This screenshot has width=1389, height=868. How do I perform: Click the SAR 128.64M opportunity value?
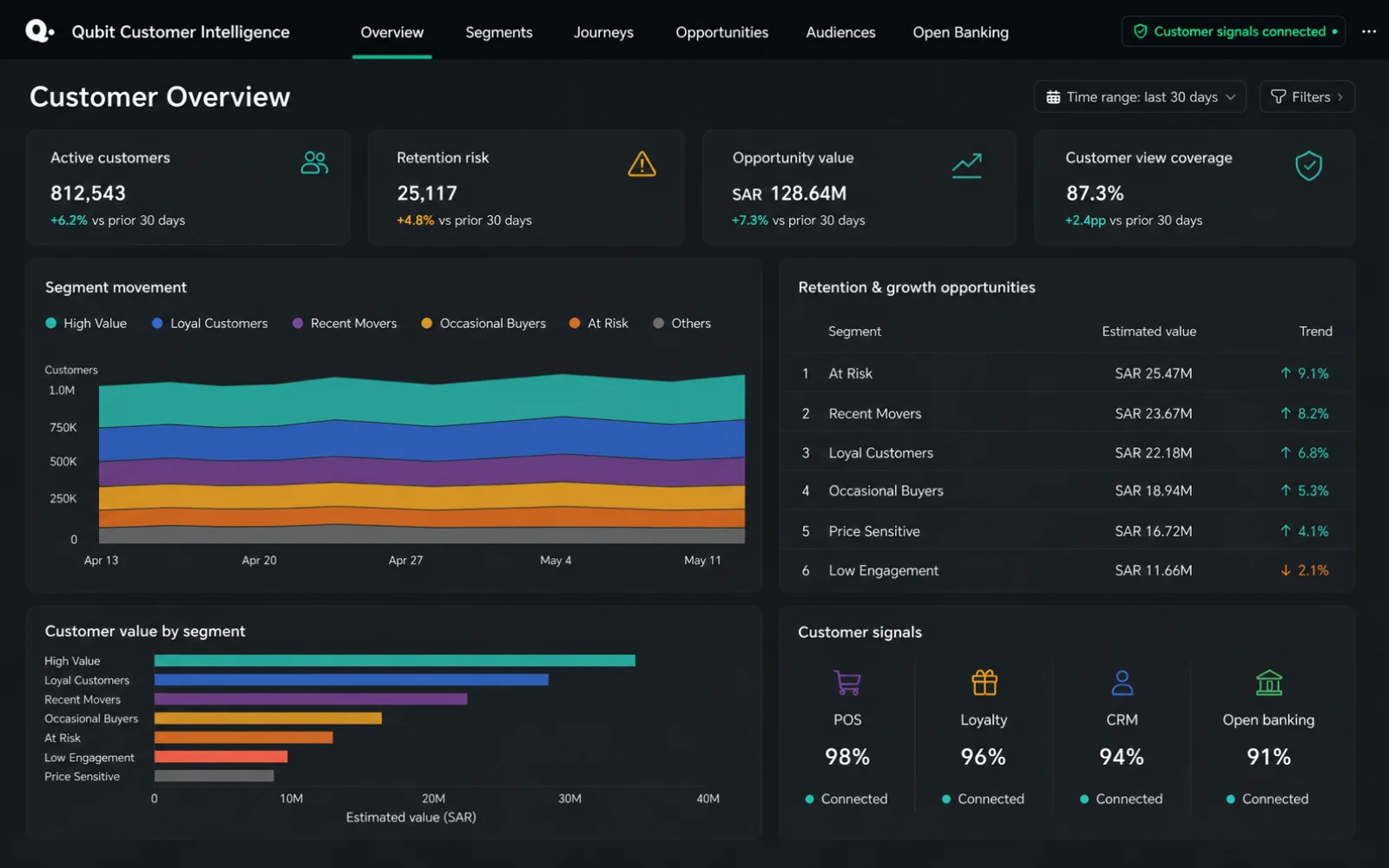(789, 194)
